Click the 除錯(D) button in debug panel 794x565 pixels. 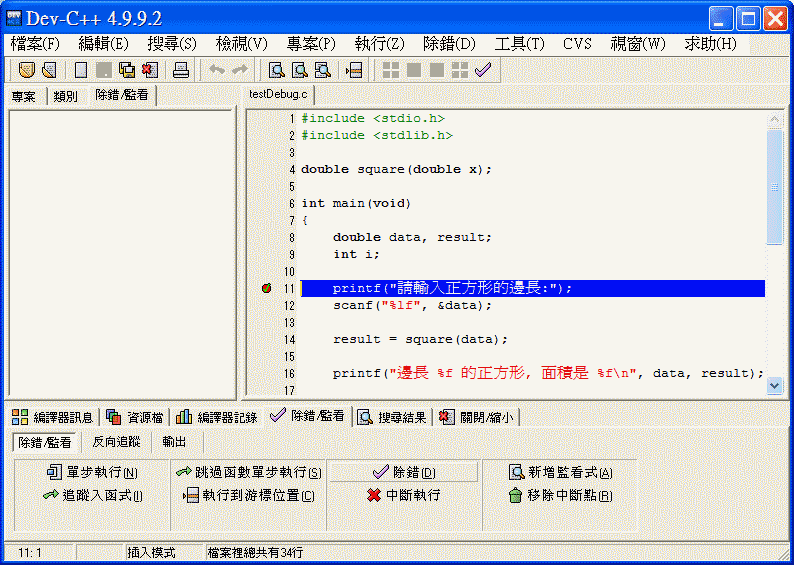404,472
